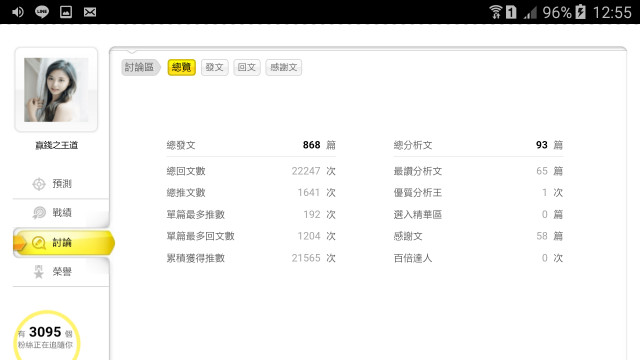Open the user profile avatar photo
640x360 pixels.
click(56, 90)
